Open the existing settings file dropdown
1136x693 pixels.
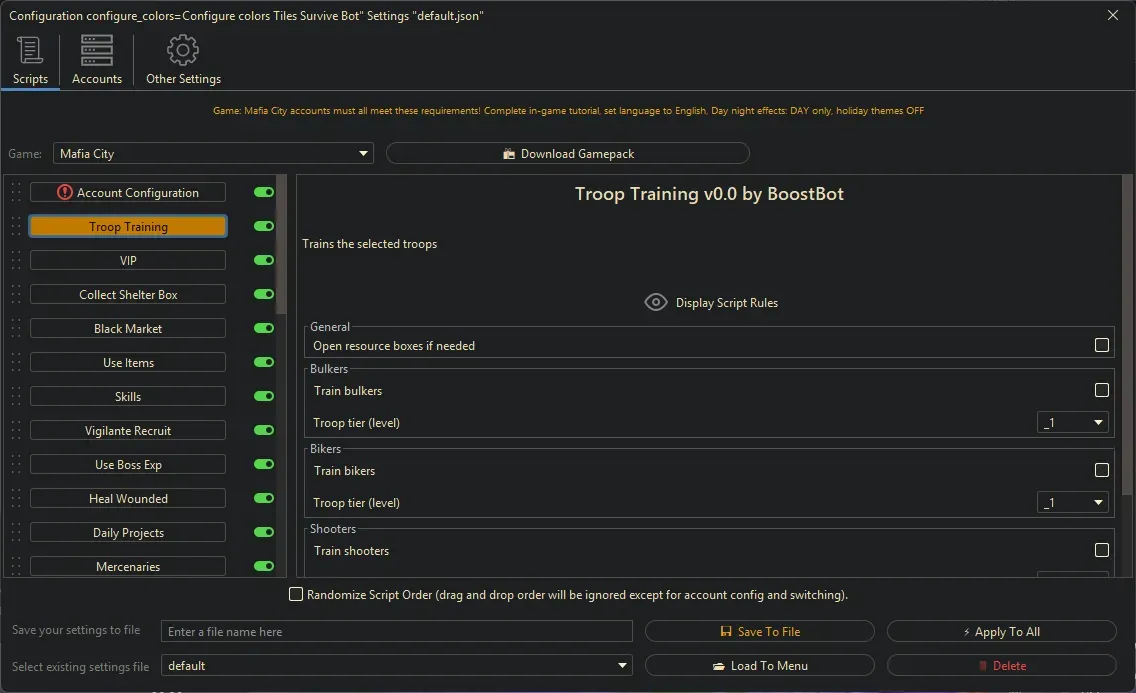(397, 665)
